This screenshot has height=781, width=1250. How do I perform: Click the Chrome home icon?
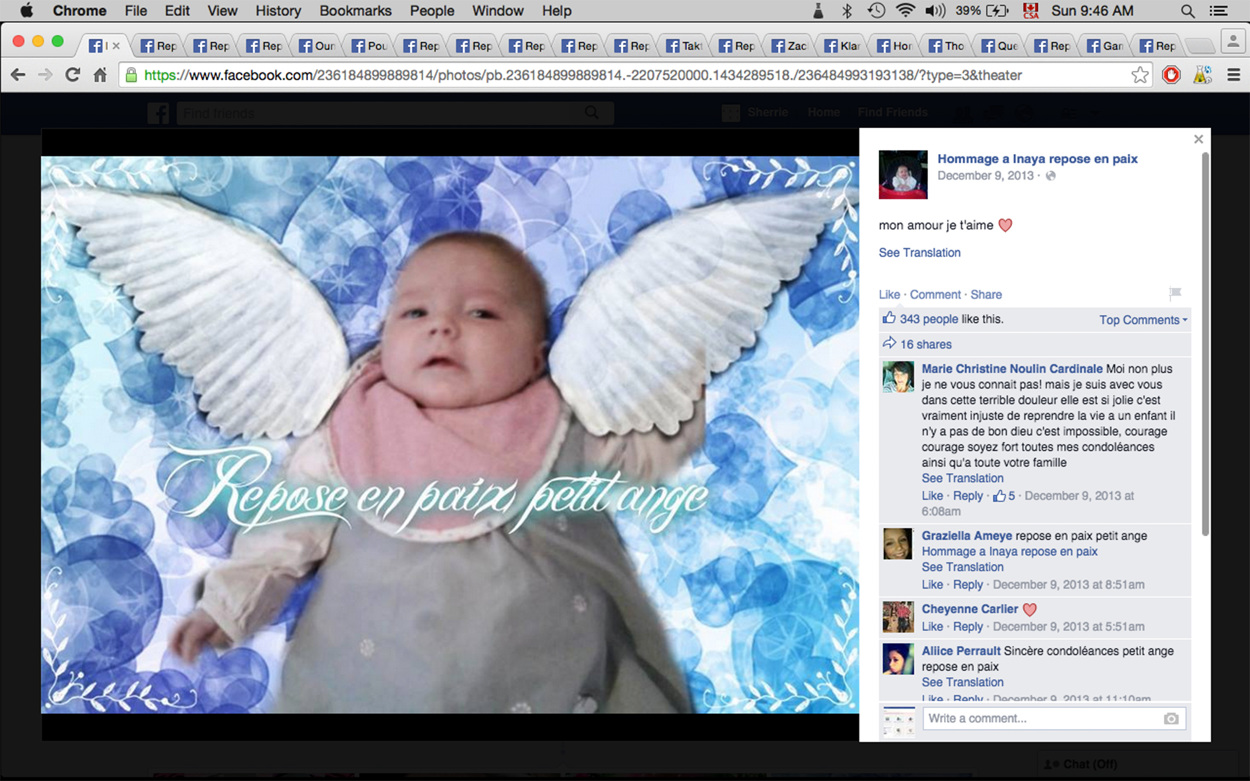(x=100, y=75)
